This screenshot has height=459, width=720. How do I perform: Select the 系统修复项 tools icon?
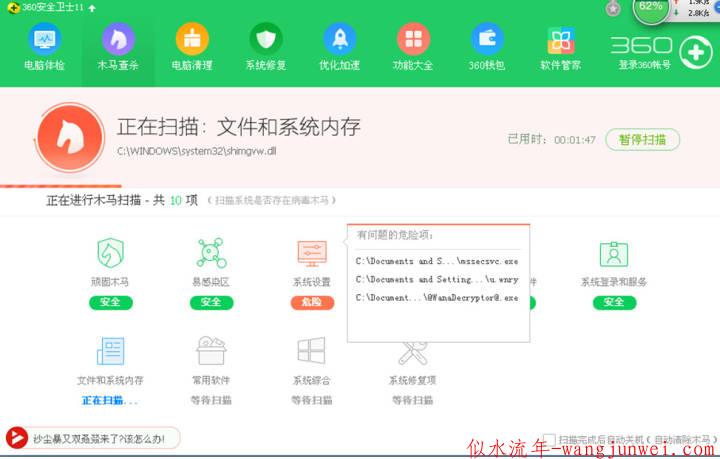pos(412,353)
